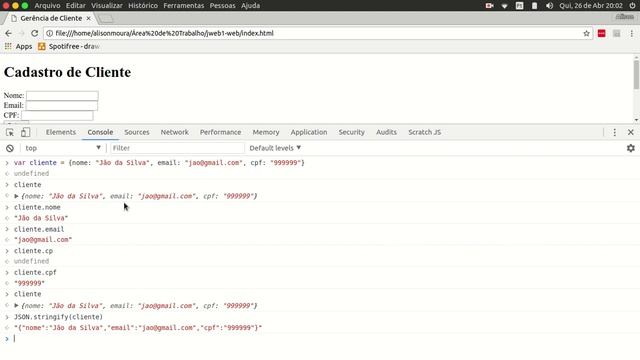
Task: Click the page vertical scrollbar
Action: [x=636, y=75]
